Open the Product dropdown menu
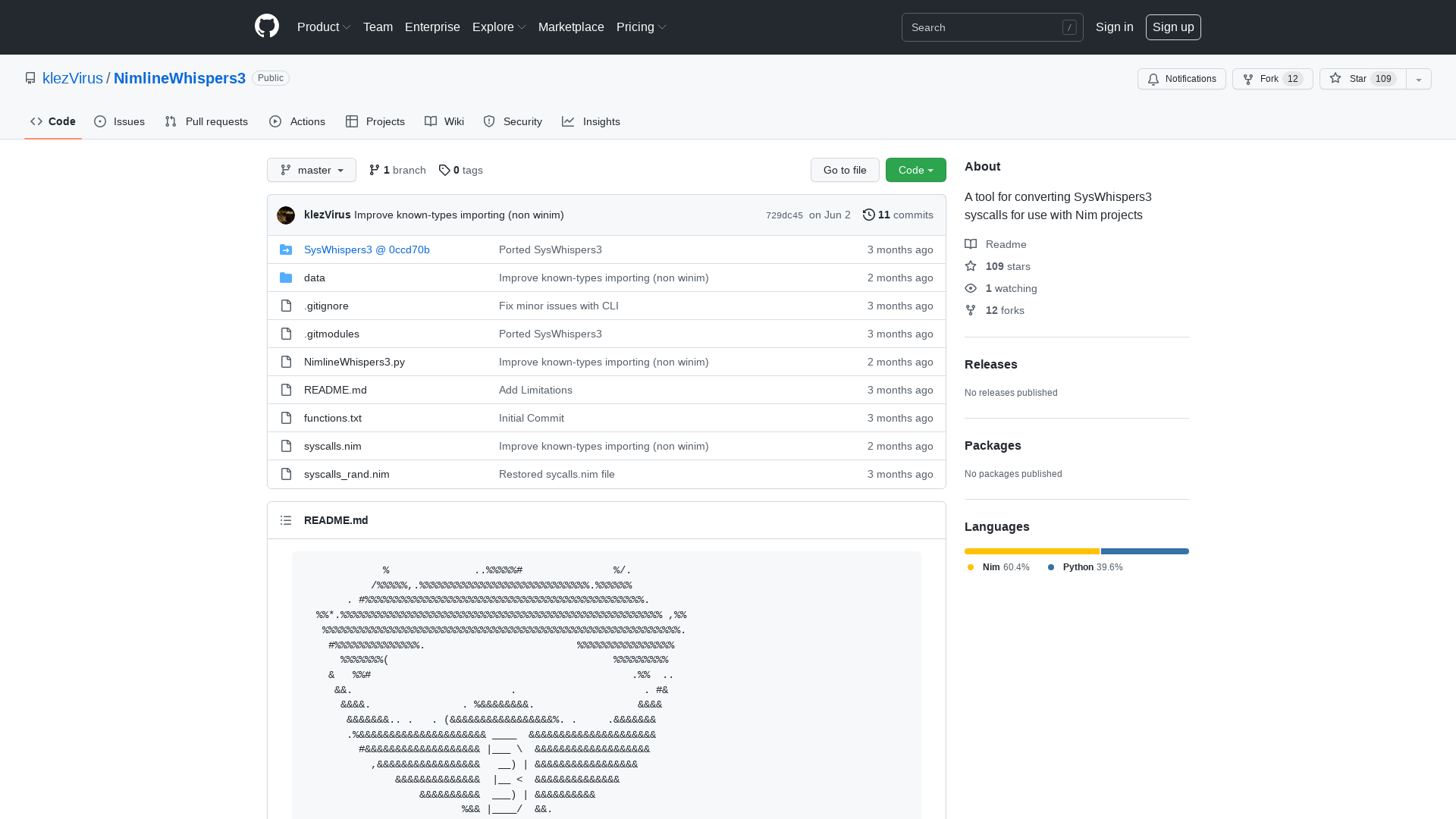This screenshot has height=819, width=1456. [x=324, y=27]
